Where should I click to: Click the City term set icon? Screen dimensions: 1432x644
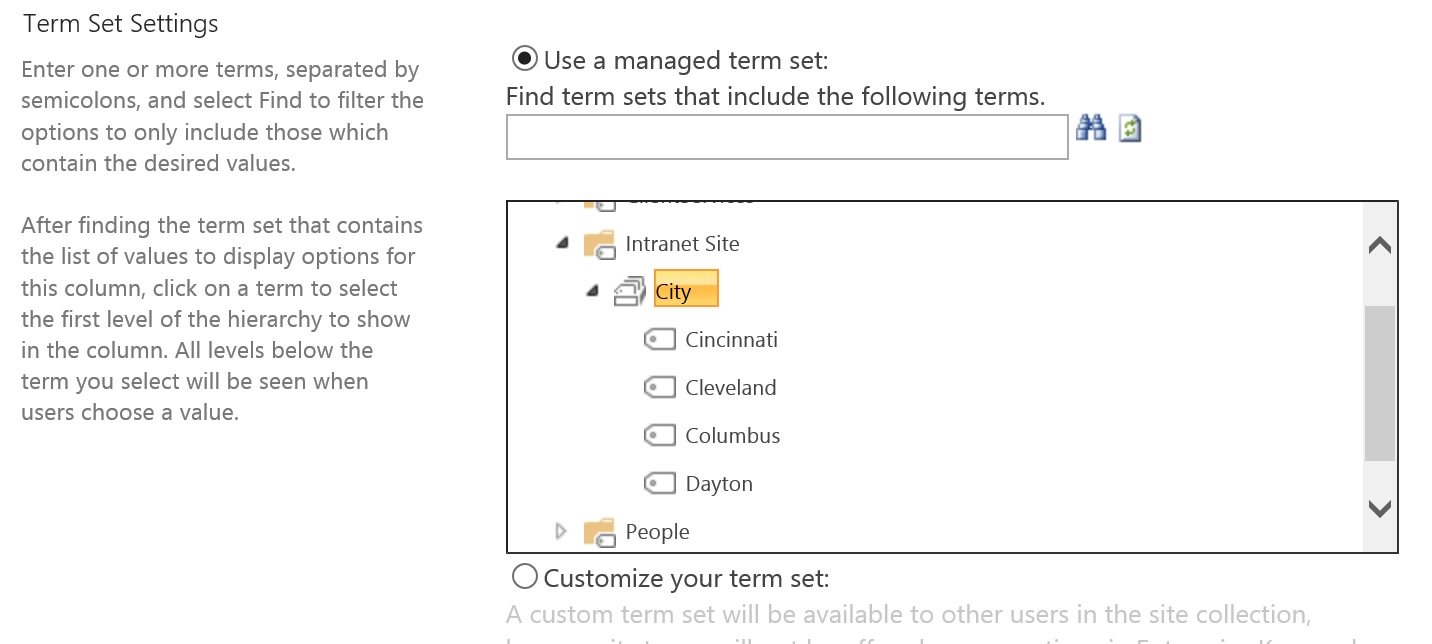(630, 291)
